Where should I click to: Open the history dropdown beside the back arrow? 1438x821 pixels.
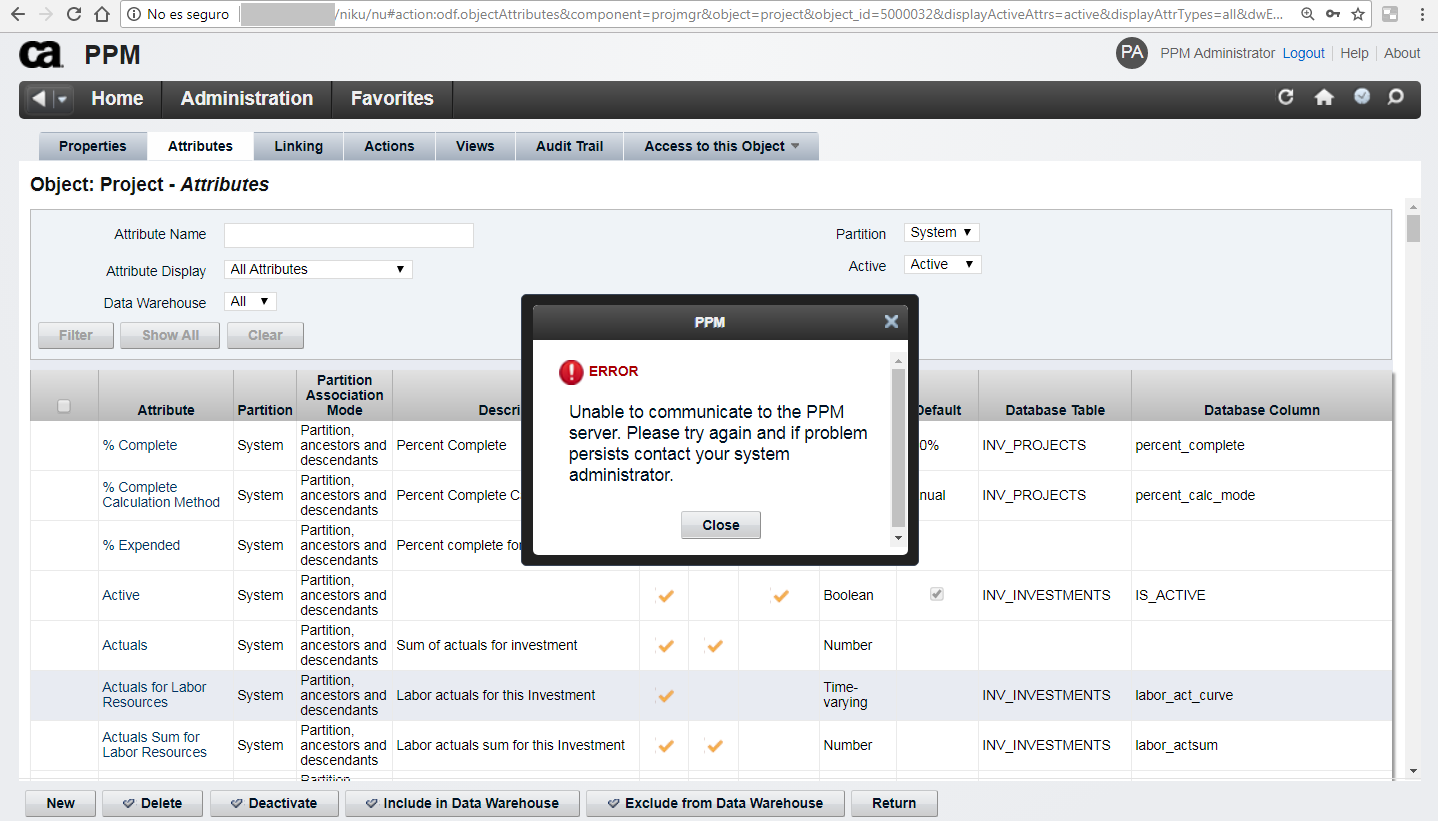[62, 99]
